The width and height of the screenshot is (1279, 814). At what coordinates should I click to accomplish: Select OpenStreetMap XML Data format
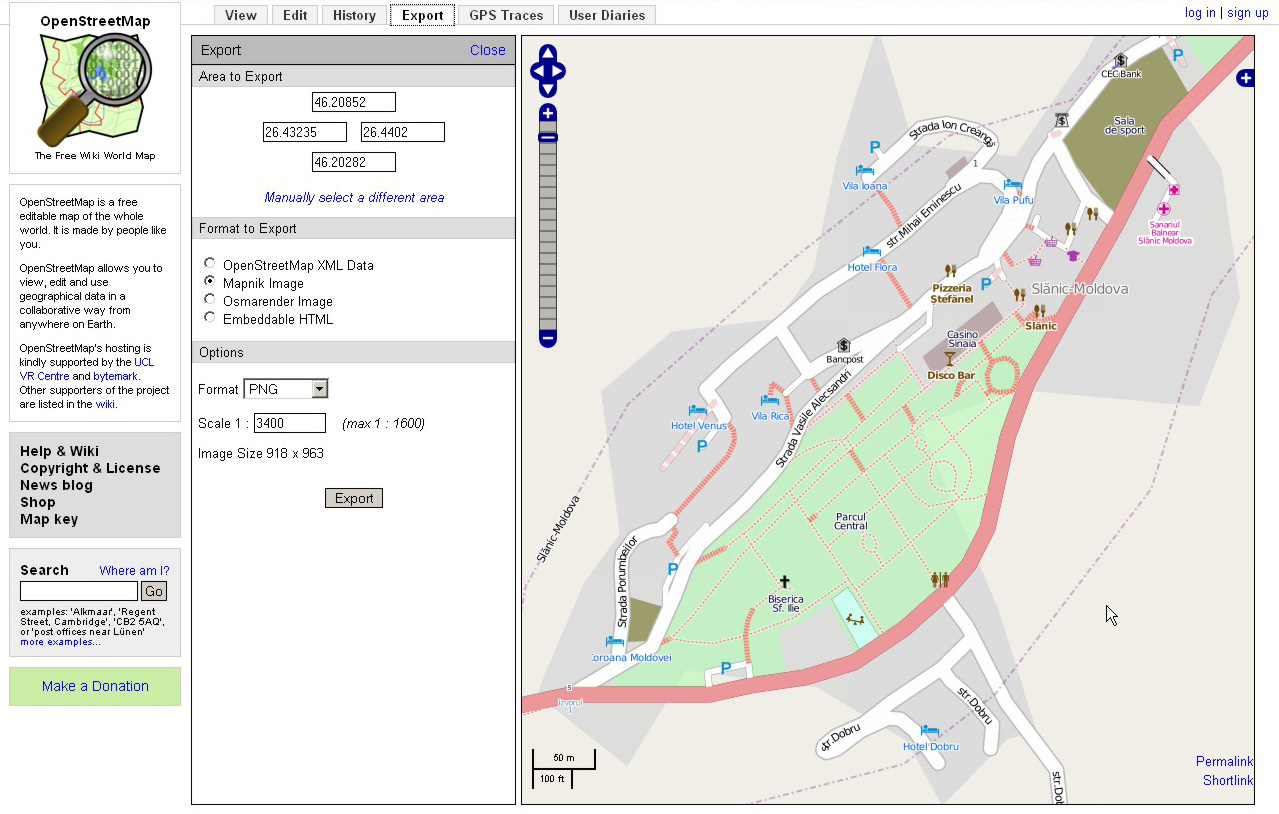pos(209,264)
